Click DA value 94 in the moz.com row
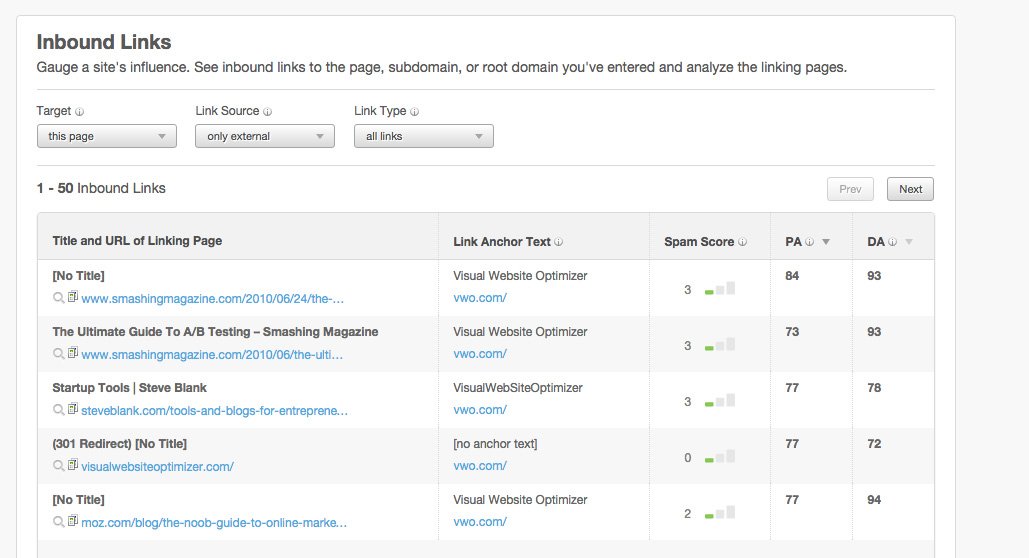 click(x=874, y=500)
